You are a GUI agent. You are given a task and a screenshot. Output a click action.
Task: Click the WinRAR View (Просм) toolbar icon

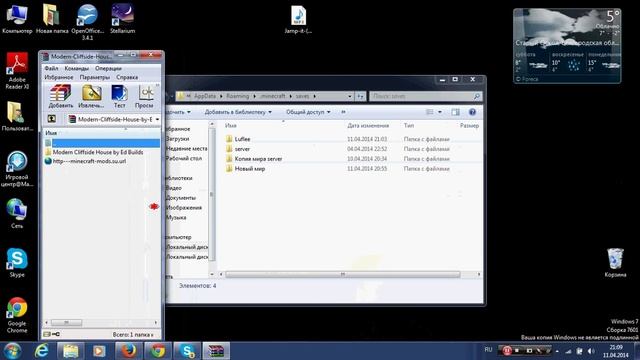pyautogui.click(x=144, y=96)
